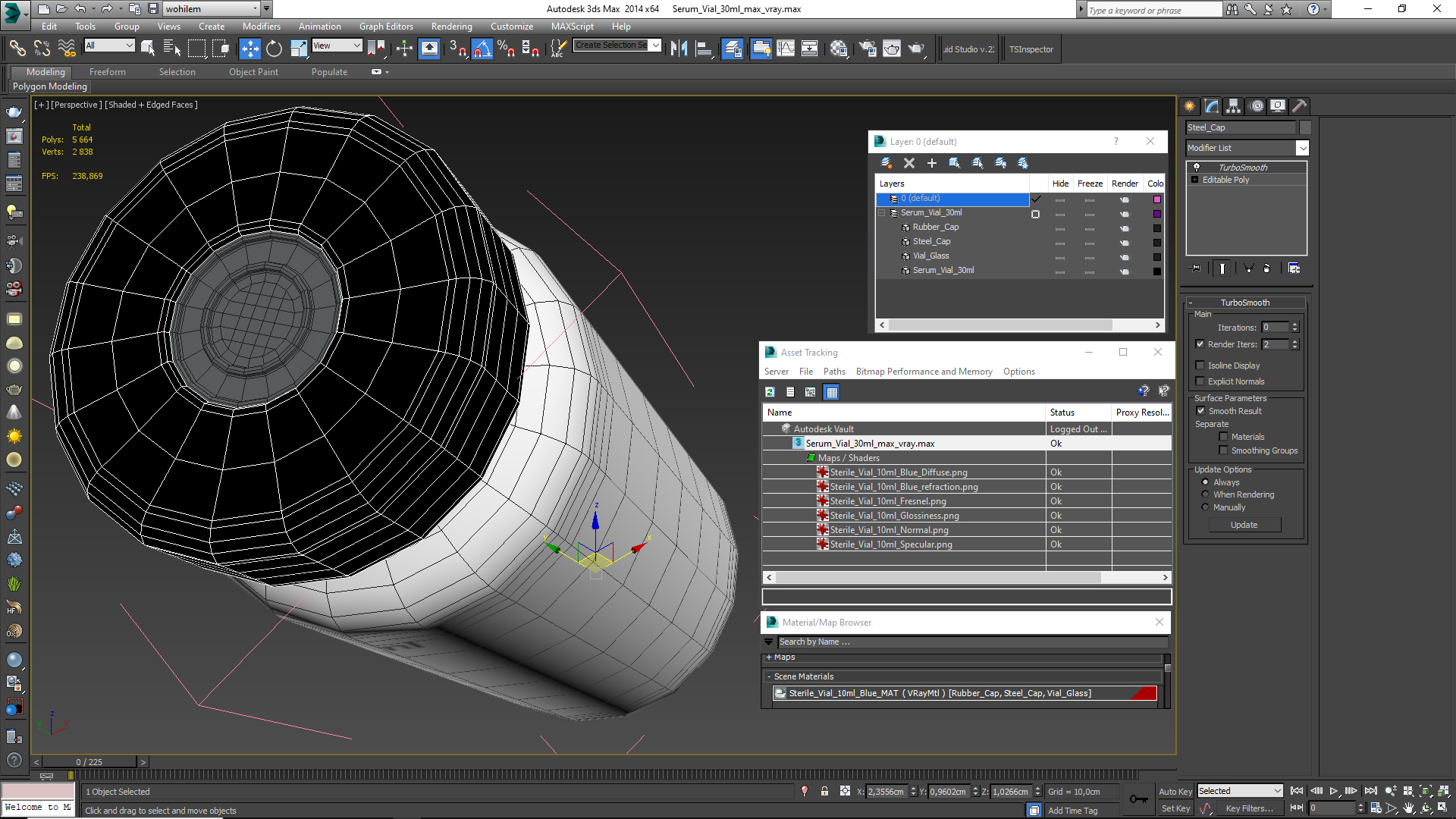The image size is (1456, 819).
Task: Activate the Select Object tool
Action: (148, 49)
